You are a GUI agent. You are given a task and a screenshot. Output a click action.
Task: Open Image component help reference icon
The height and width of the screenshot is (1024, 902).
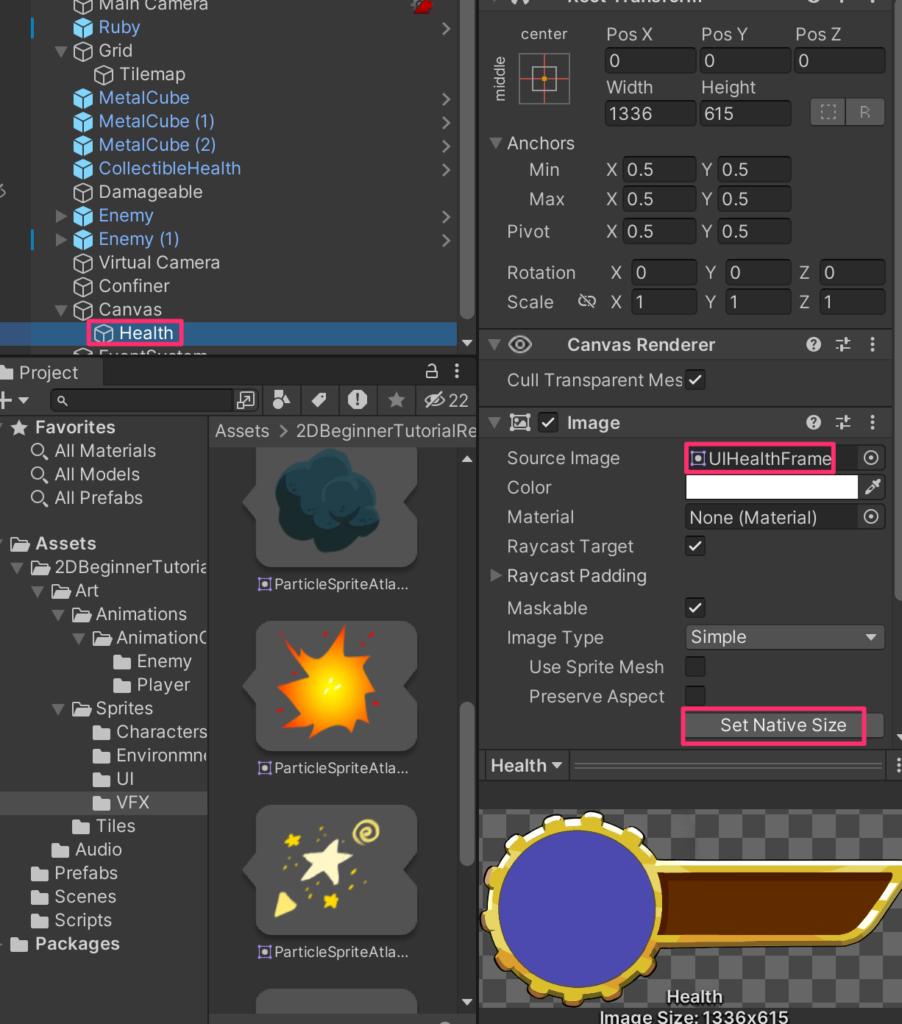(x=813, y=423)
